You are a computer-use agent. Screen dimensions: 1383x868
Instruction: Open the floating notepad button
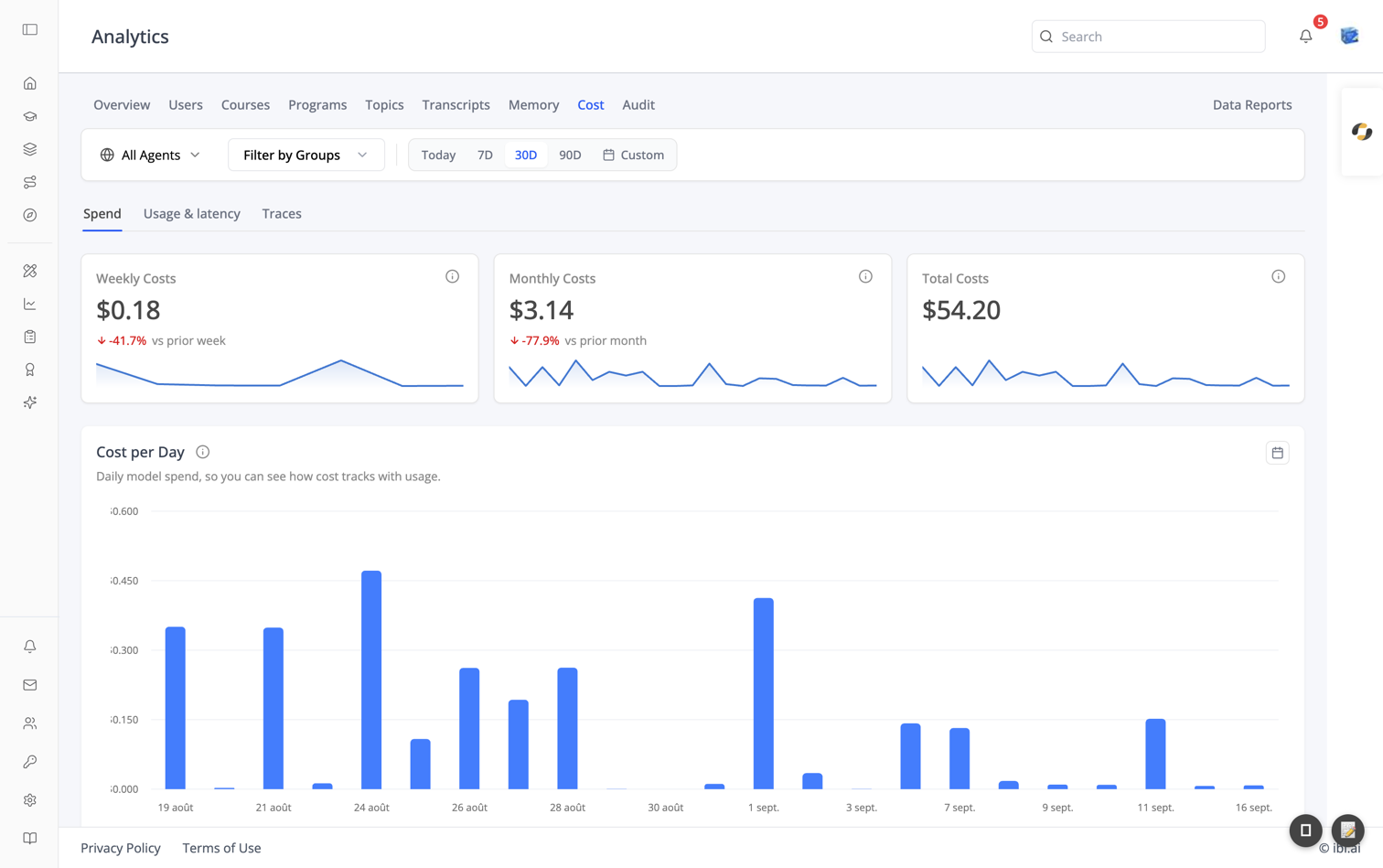coord(1348,830)
